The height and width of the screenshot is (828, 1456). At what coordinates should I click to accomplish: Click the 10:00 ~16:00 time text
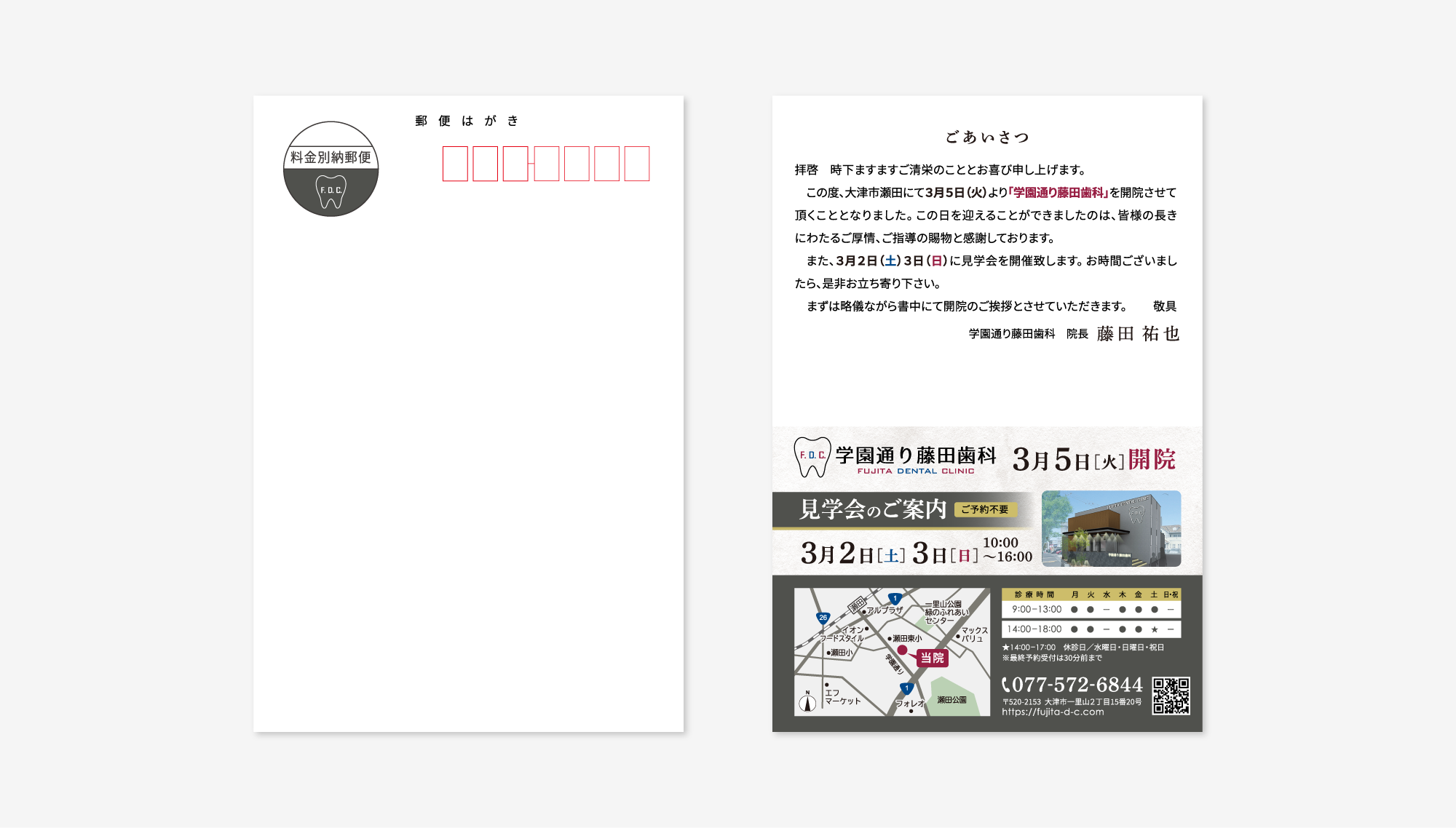point(1008,550)
